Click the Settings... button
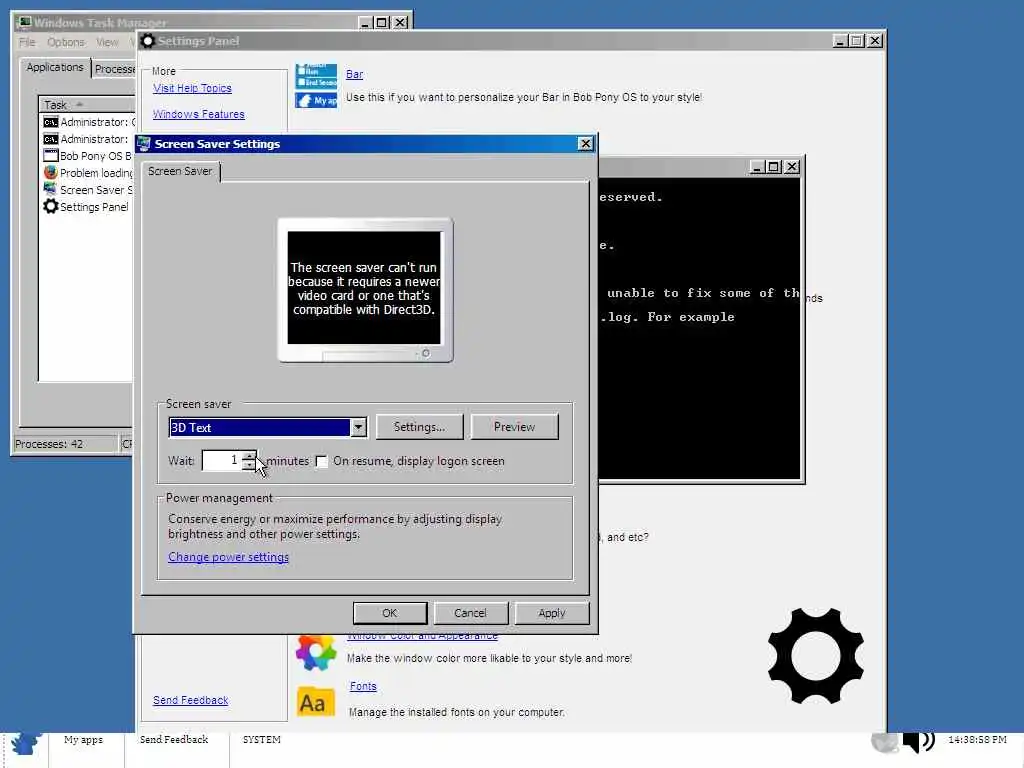The width and height of the screenshot is (1024, 768). tap(419, 427)
